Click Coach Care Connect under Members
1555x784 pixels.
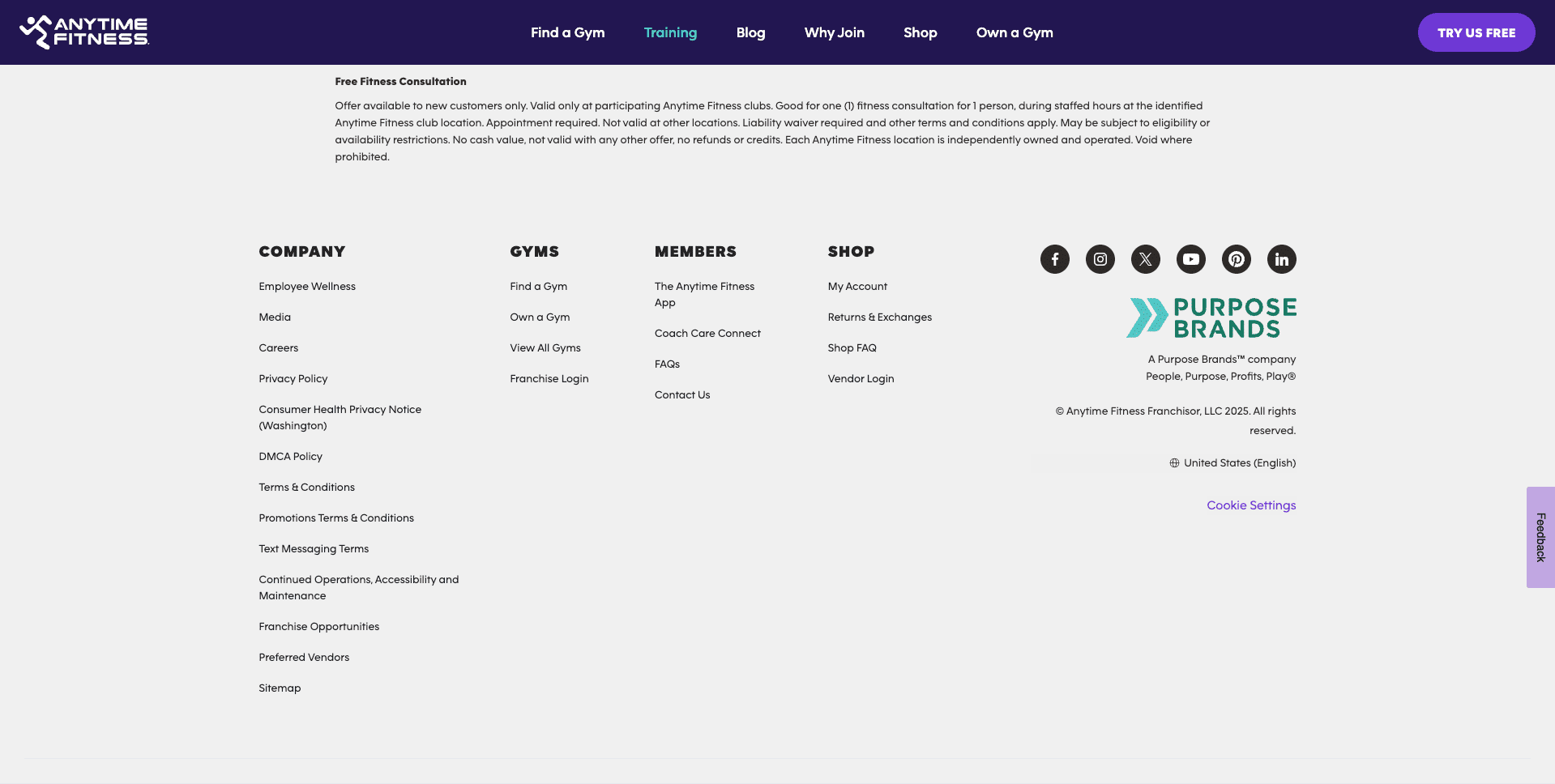707,333
